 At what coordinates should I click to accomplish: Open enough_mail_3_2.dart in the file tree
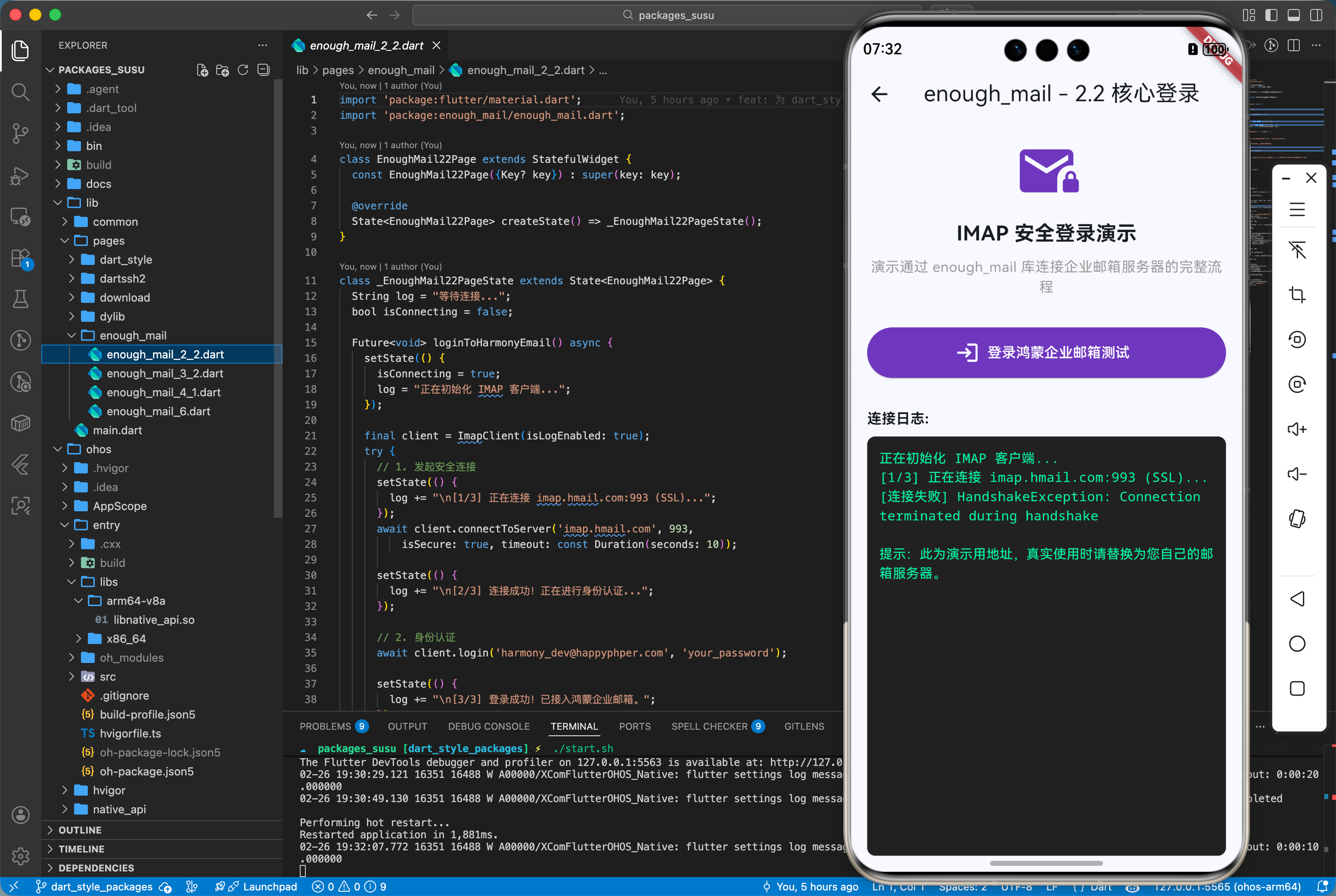click(x=165, y=373)
